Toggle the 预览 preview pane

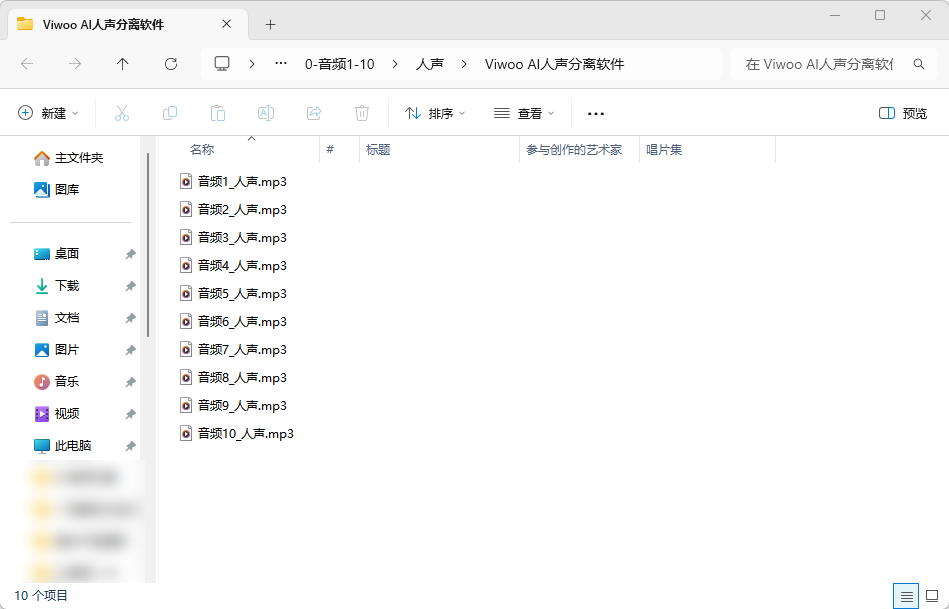point(902,113)
